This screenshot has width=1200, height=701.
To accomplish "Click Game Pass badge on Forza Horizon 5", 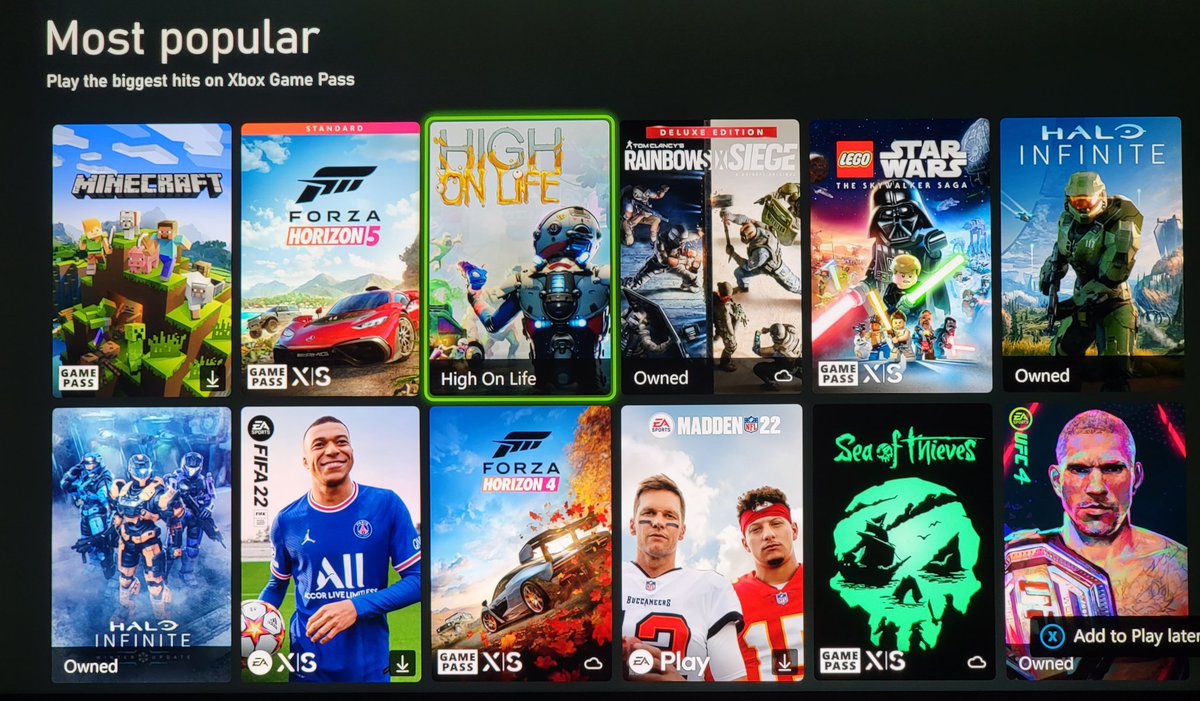I will (x=267, y=377).
